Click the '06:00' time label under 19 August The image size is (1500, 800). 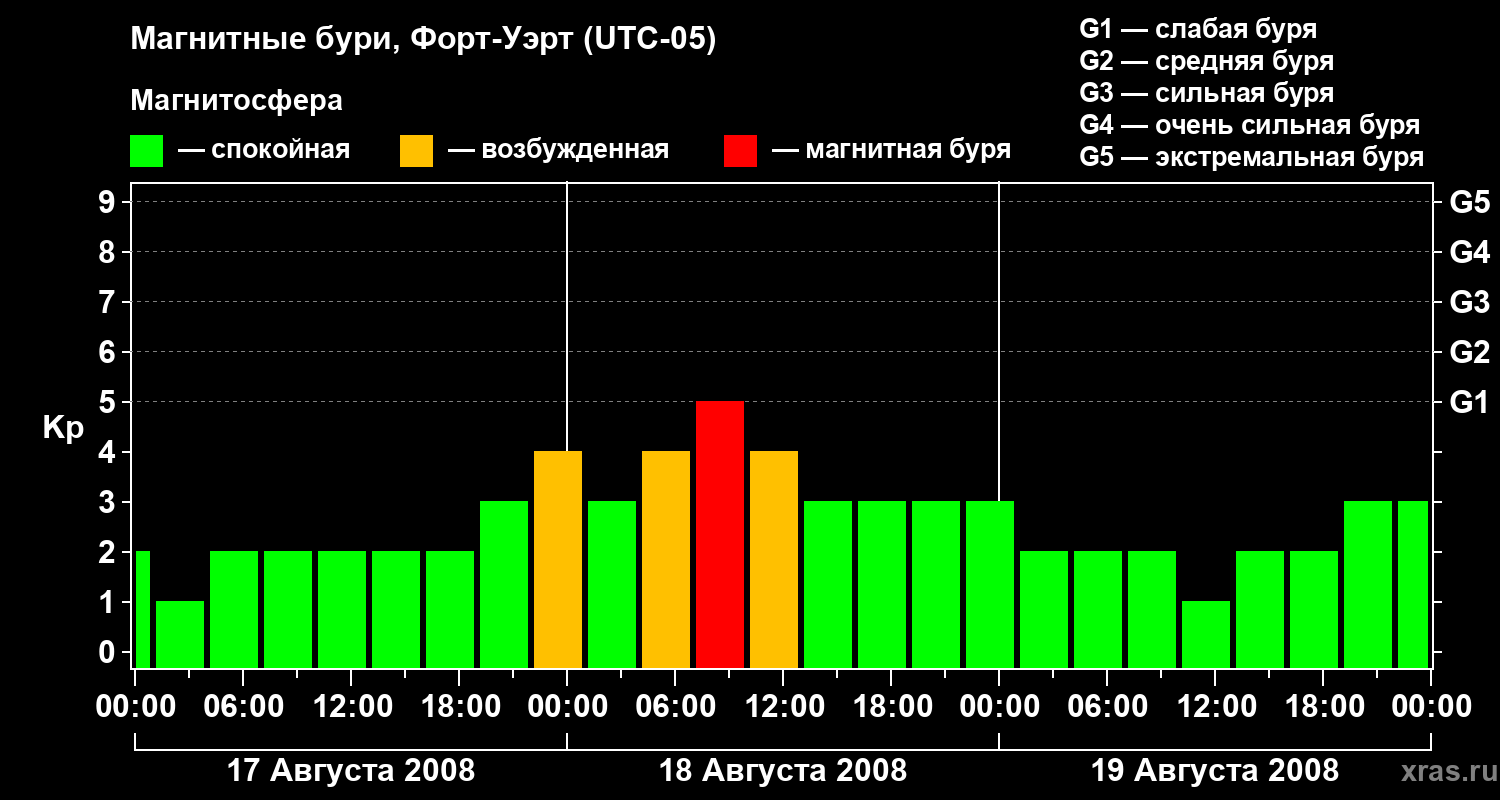(1107, 707)
